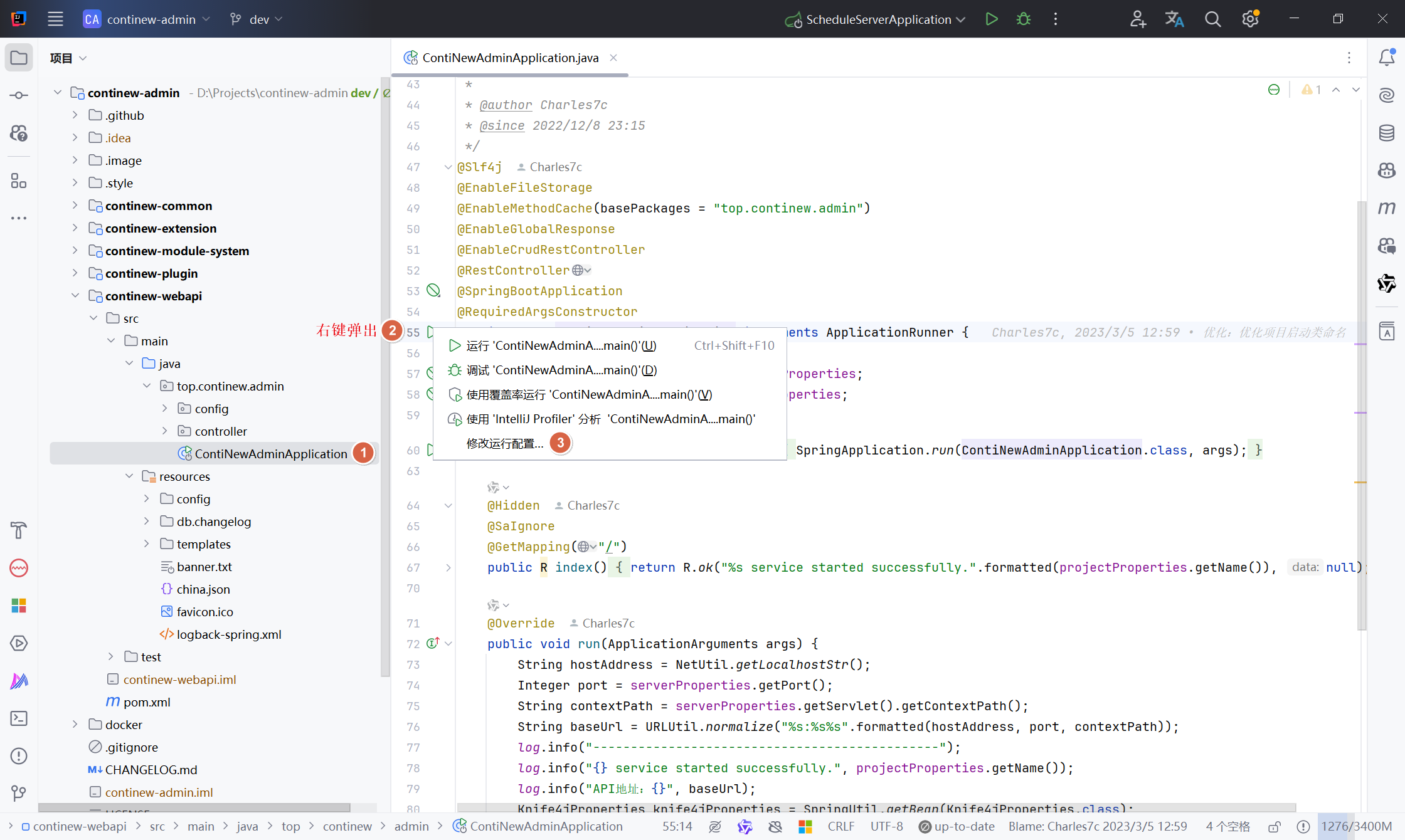Image resolution: width=1405 pixels, height=840 pixels.
Task: Choose IntelliJ Profiler analysis menu item
Action: coord(610,419)
